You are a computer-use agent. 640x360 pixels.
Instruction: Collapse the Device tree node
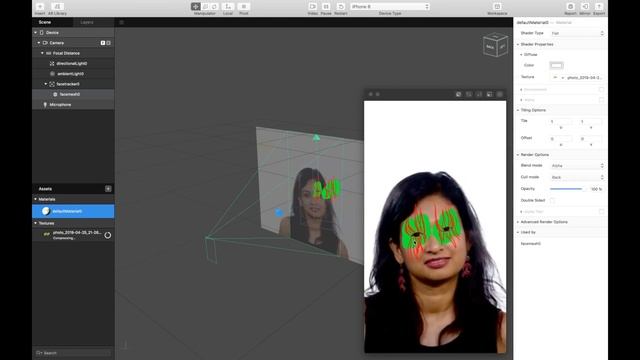coord(36,33)
